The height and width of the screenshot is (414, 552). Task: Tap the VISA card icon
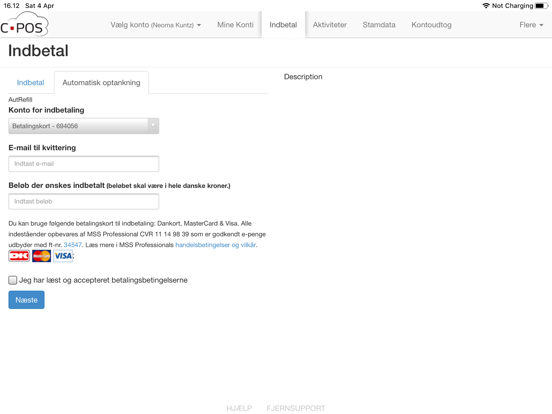coord(63,256)
